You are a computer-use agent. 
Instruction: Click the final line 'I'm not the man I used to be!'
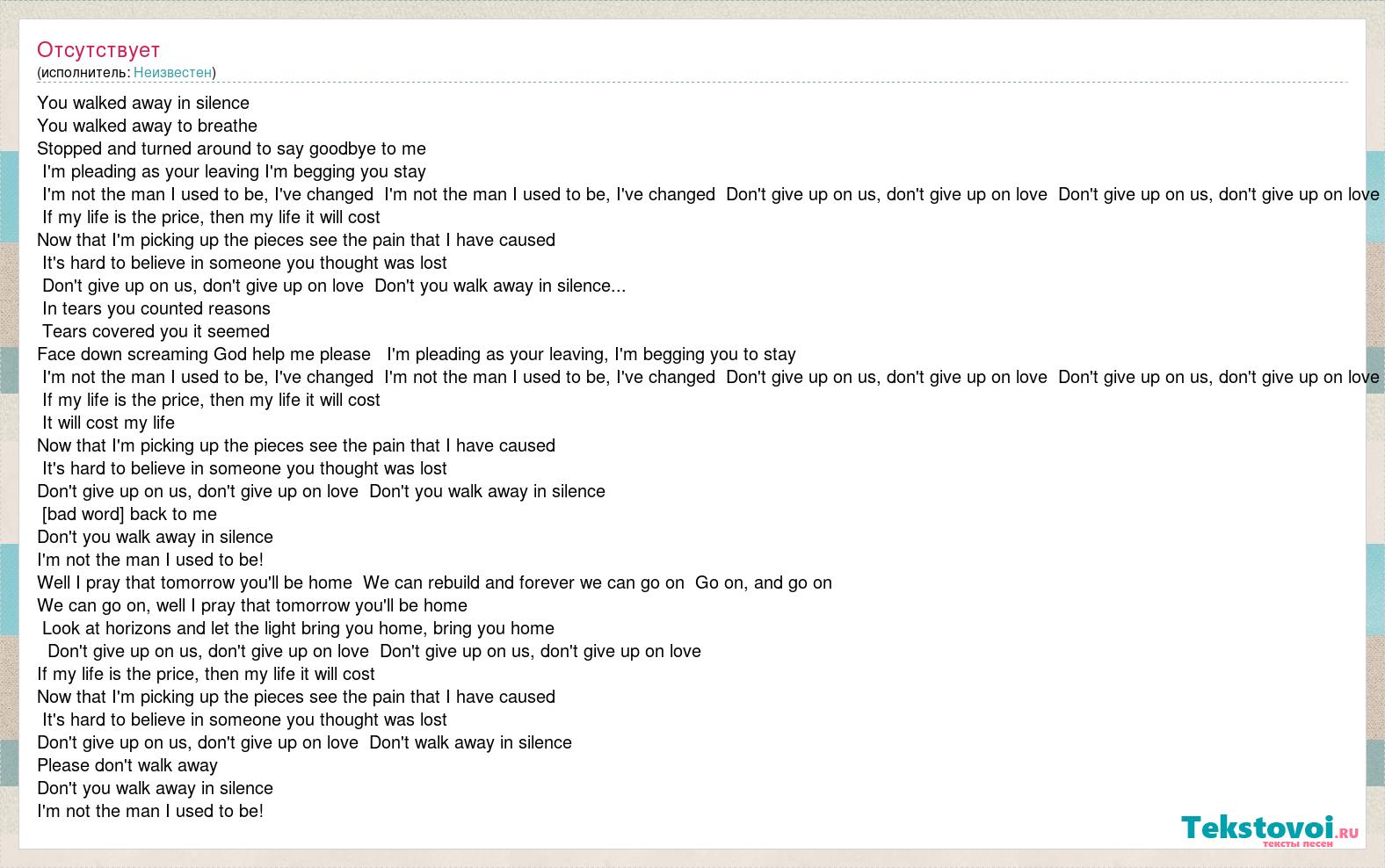pos(150,811)
